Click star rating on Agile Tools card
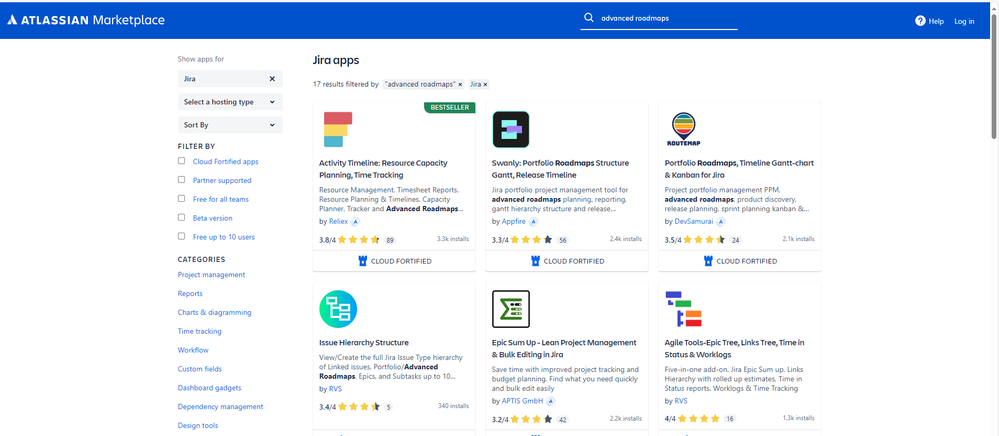The image size is (999, 436). 698,419
